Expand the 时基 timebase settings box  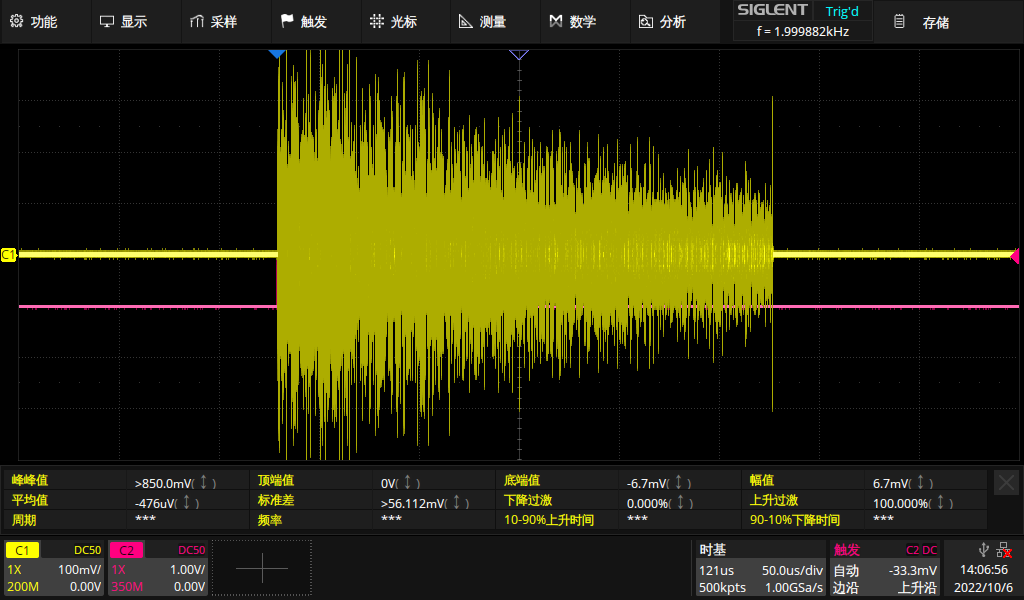pyautogui.click(x=760, y=568)
